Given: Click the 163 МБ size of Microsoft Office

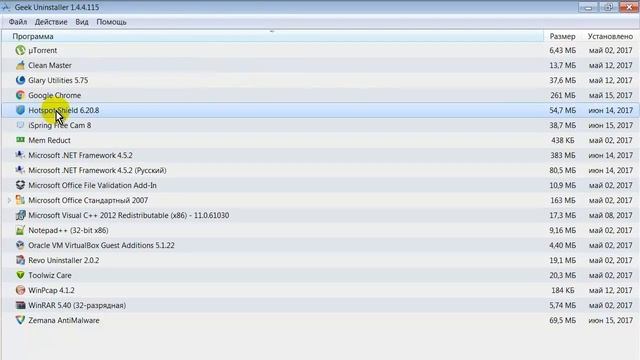Looking at the screenshot, I should click(562, 200).
